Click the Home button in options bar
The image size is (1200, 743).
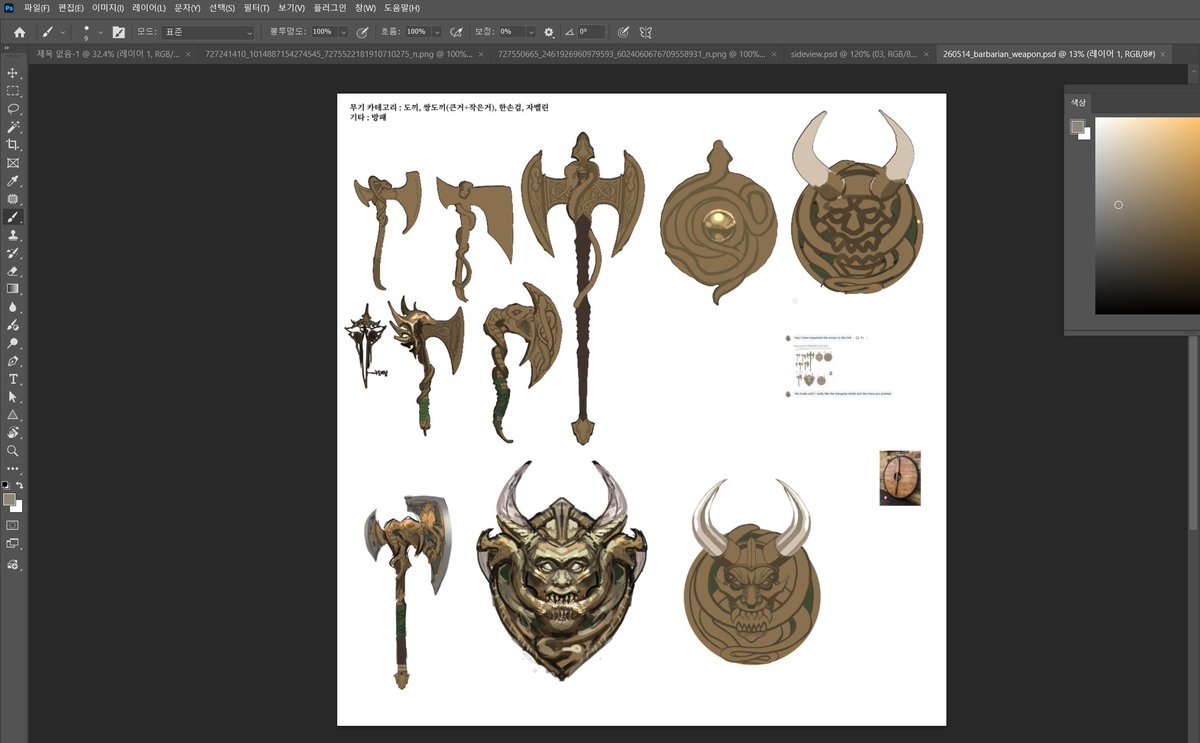click(x=19, y=32)
